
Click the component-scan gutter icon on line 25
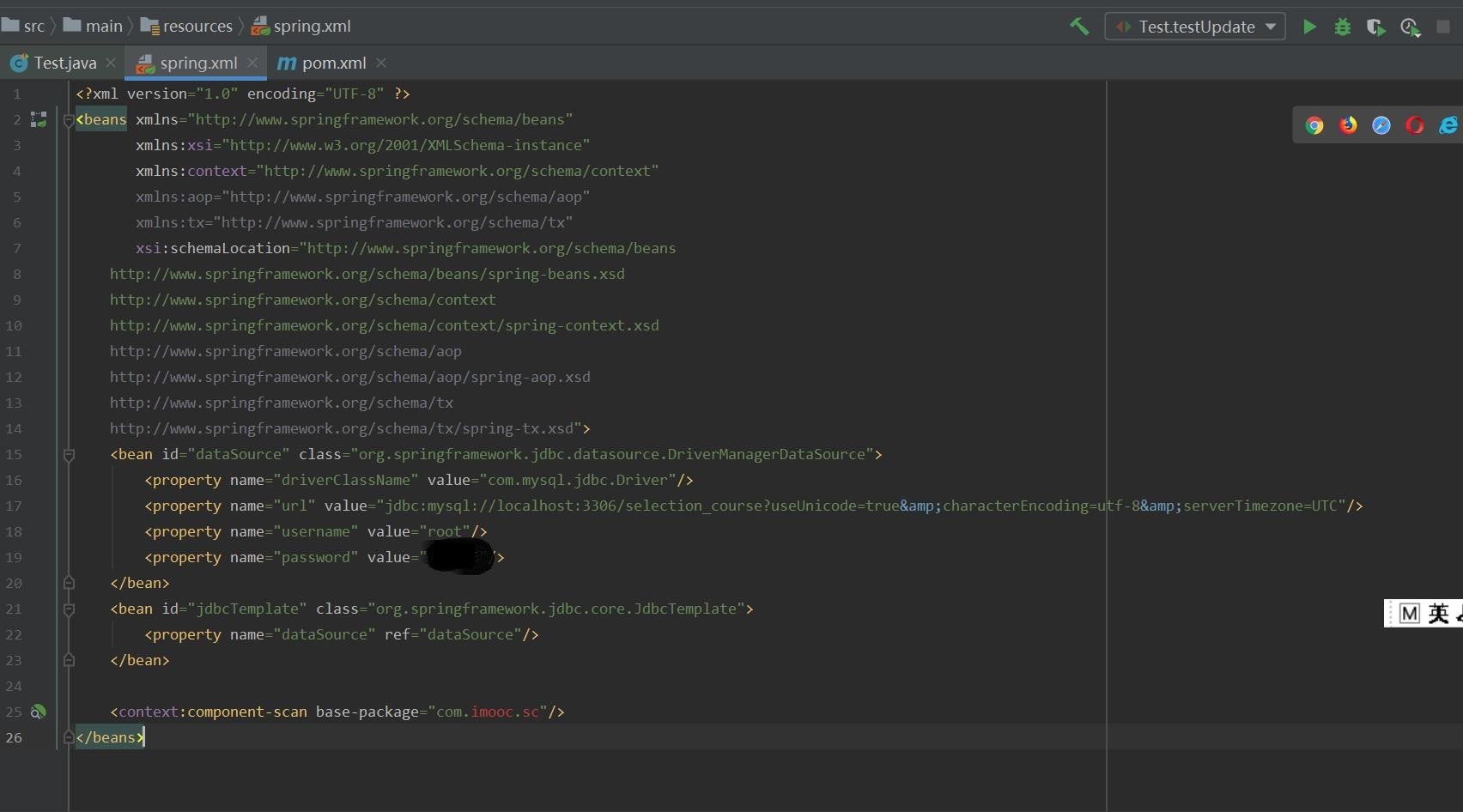click(39, 712)
